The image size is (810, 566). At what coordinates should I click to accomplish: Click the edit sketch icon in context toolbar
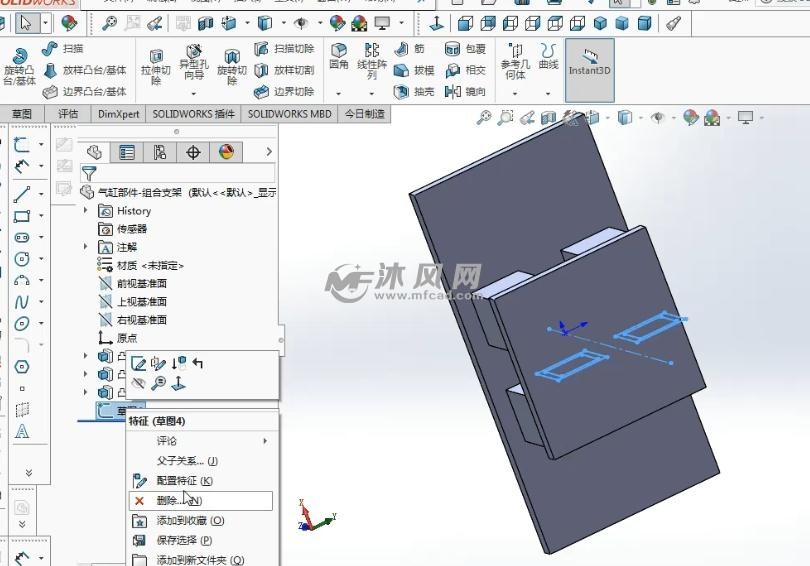pyautogui.click(x=138, y=364)
